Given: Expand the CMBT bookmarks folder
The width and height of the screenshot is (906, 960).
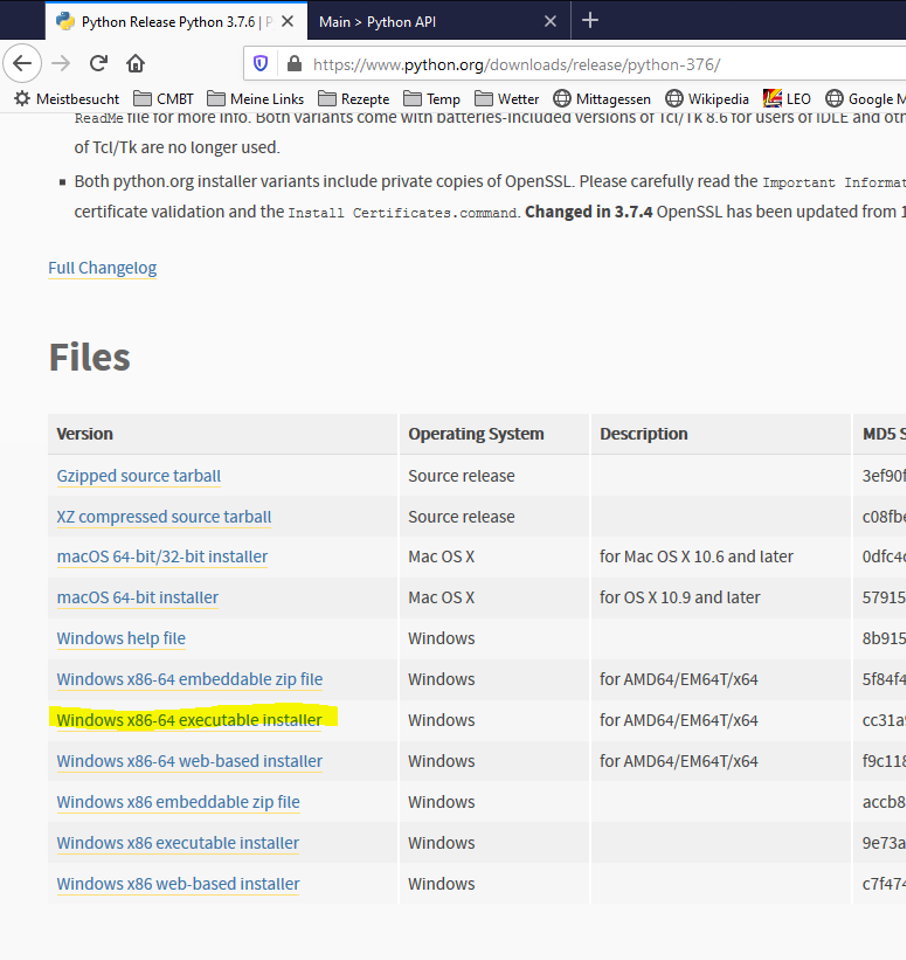Looking at the screenshot, I should [164, 98].
